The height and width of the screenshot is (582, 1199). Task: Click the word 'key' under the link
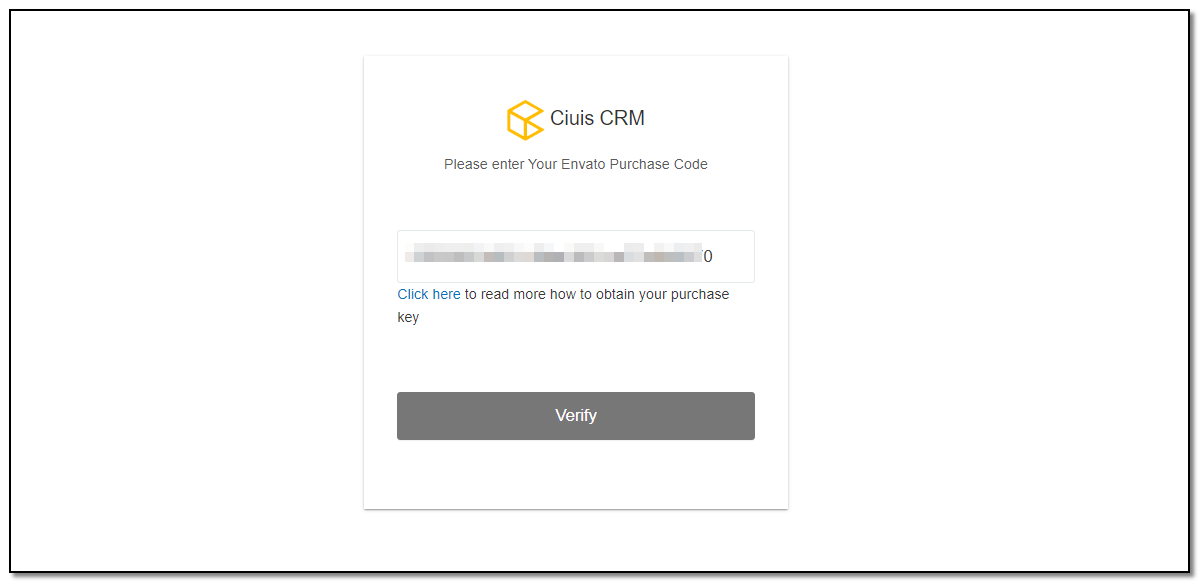coord(408,318)
